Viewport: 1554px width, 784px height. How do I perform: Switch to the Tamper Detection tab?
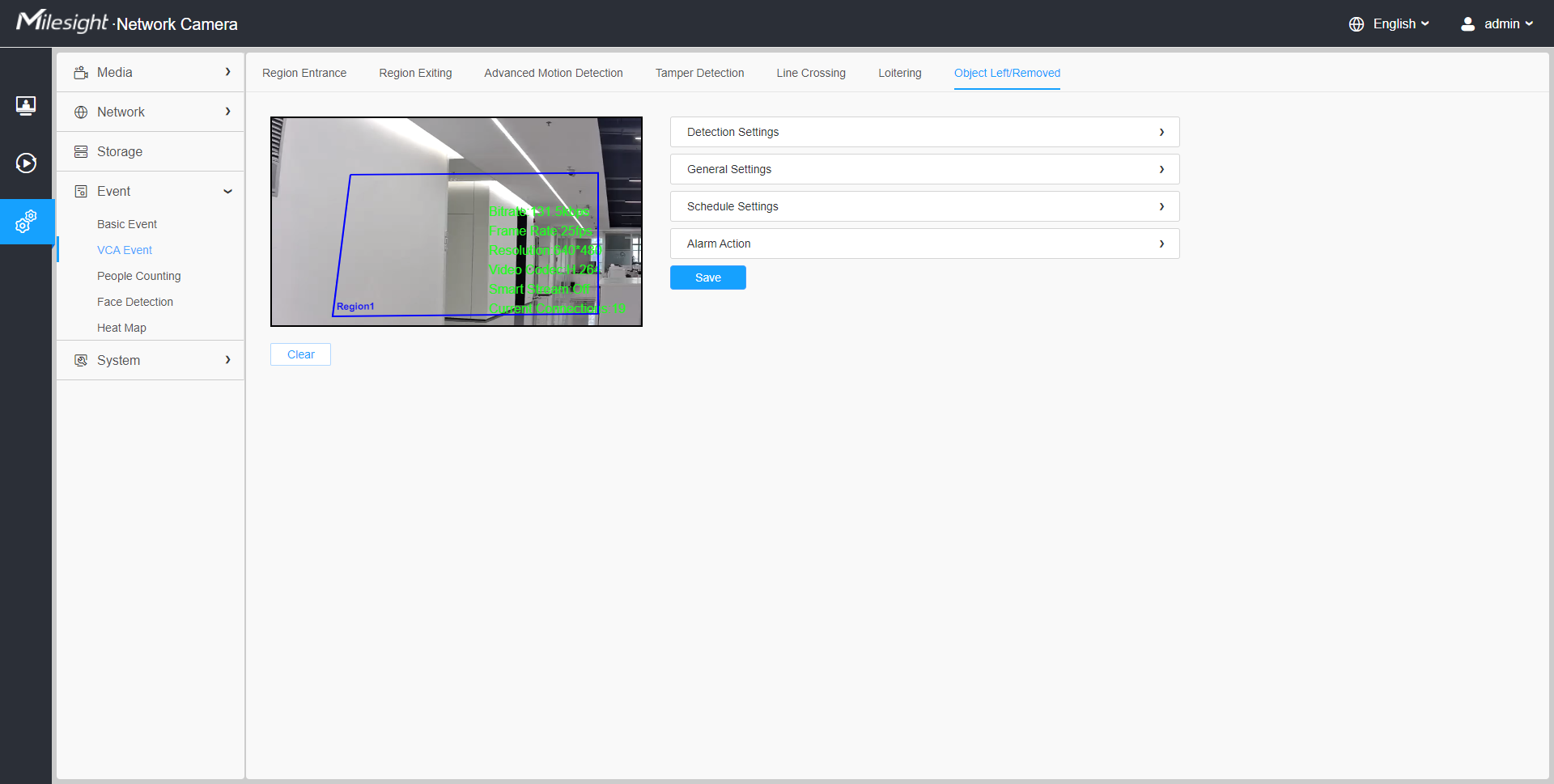(699, 73)
